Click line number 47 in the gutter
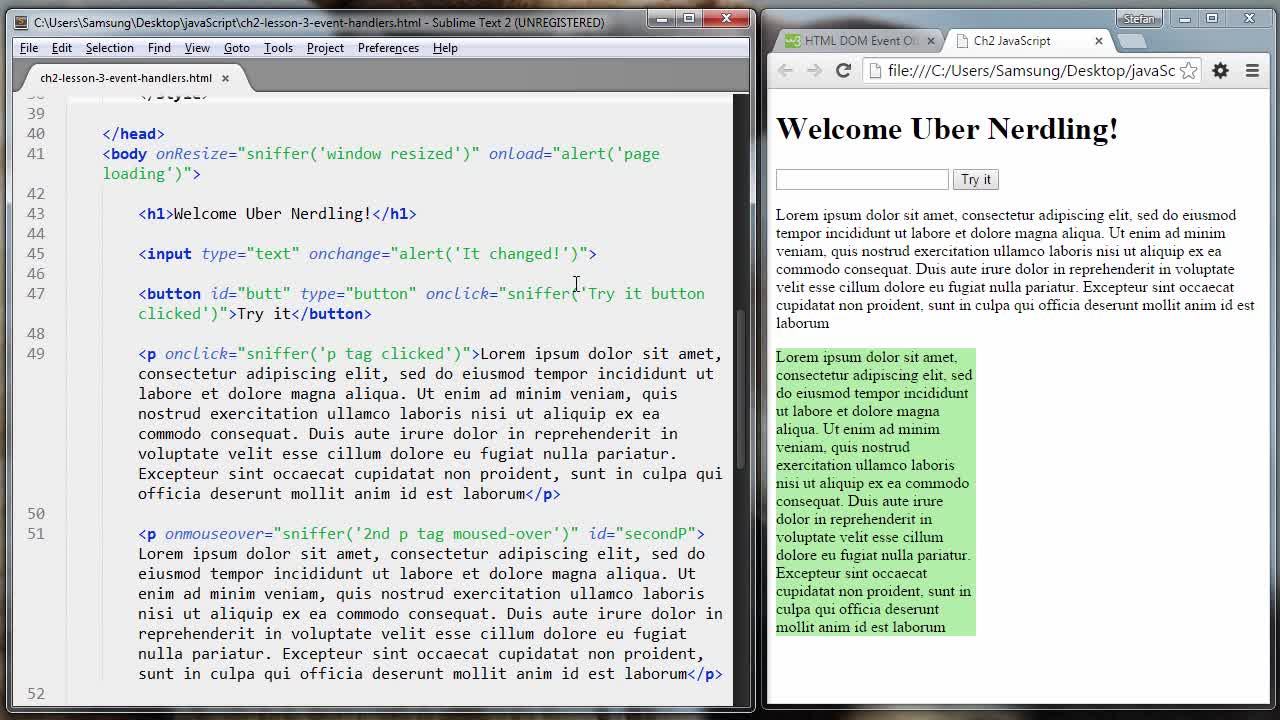The image size is (1280, 720). point(36,294)
